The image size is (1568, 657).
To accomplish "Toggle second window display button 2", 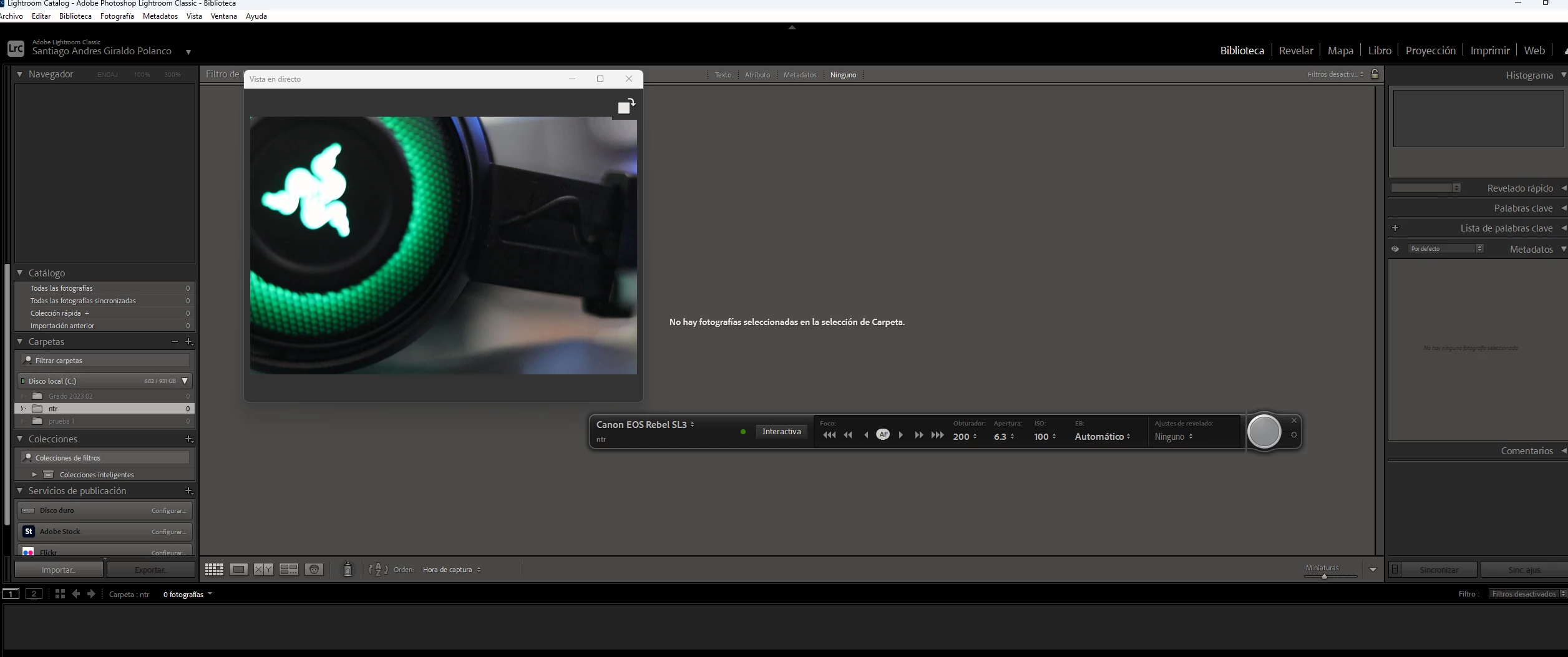I will [34, 594].
